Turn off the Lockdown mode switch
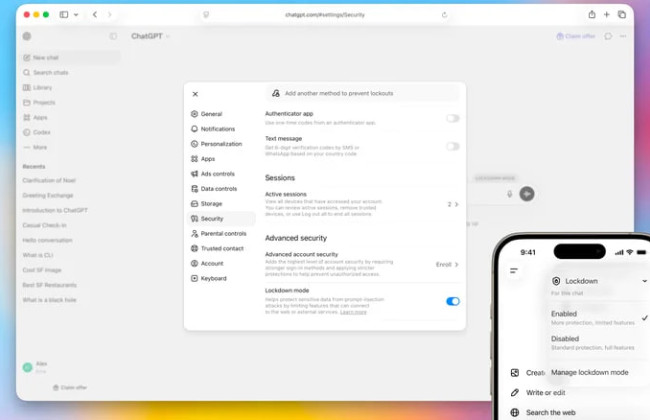The width and height of the screenshot is (650, 420). tap(453, 301)
